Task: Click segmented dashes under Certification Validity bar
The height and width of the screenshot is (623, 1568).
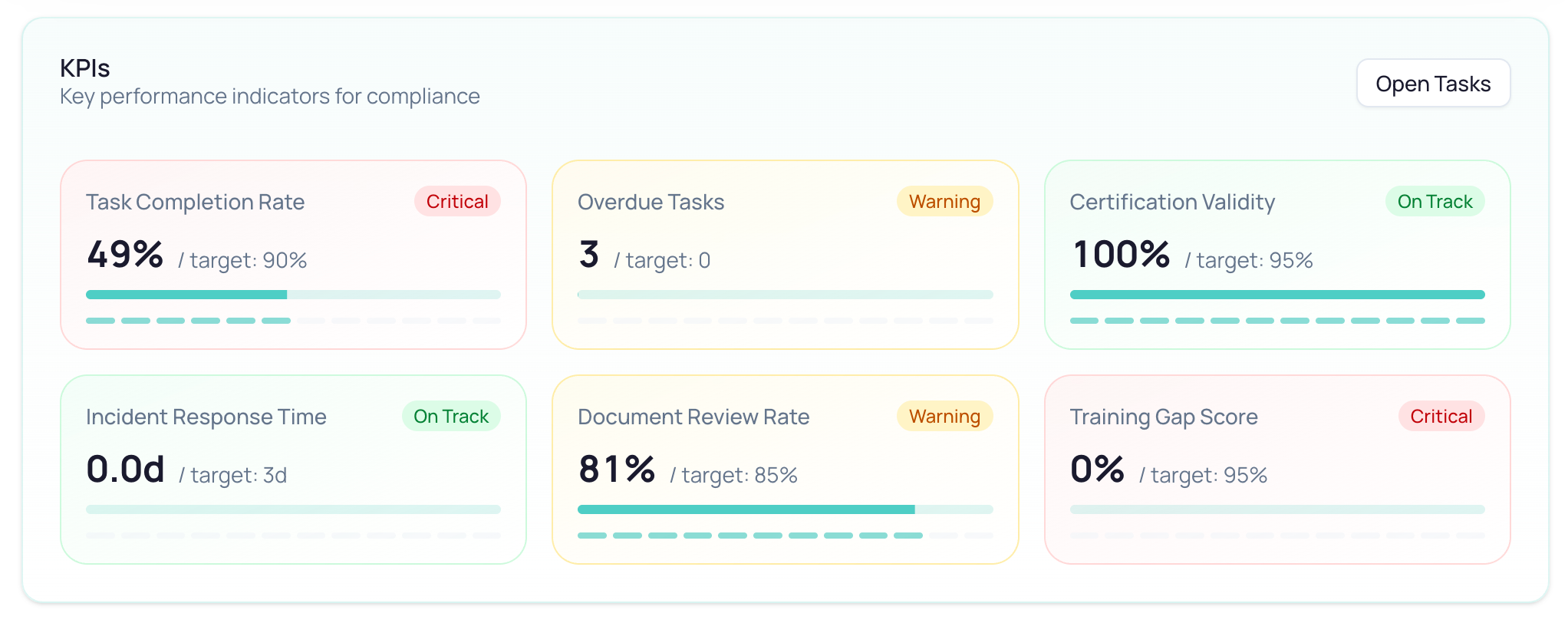Action: [1277, 321]
